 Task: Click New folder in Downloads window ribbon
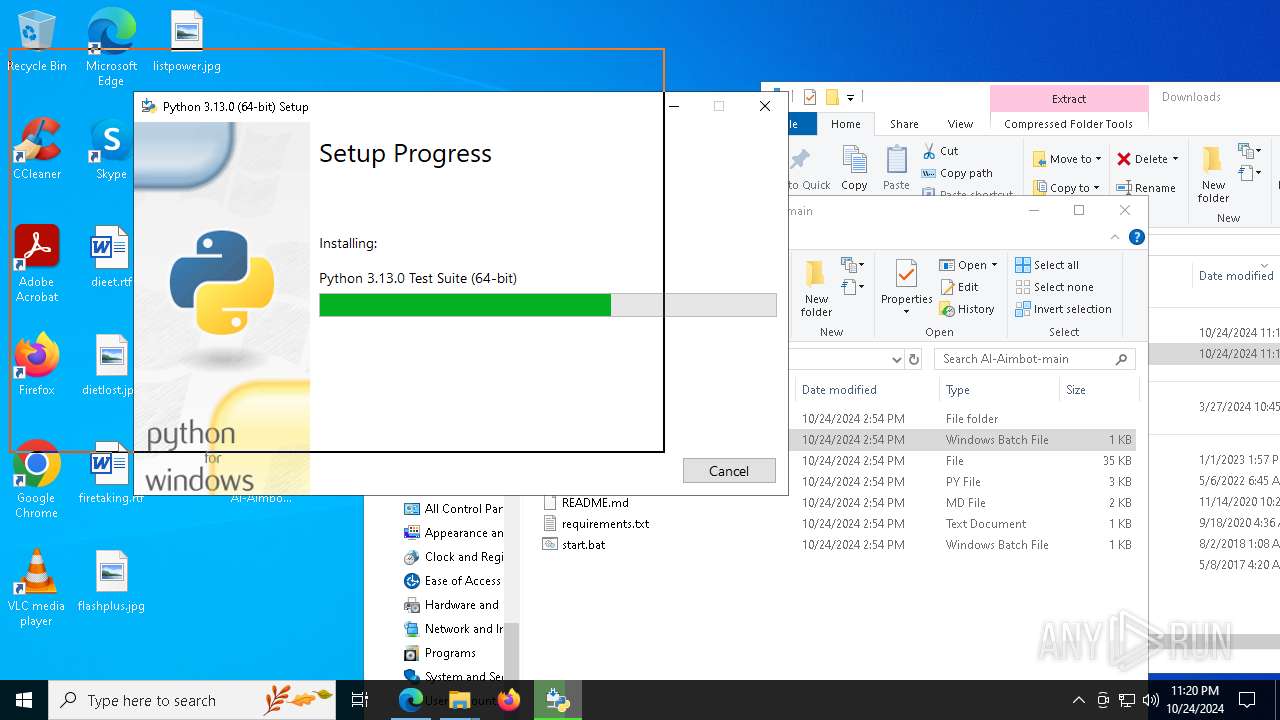pyautogui.click(x=1213, y=174)
